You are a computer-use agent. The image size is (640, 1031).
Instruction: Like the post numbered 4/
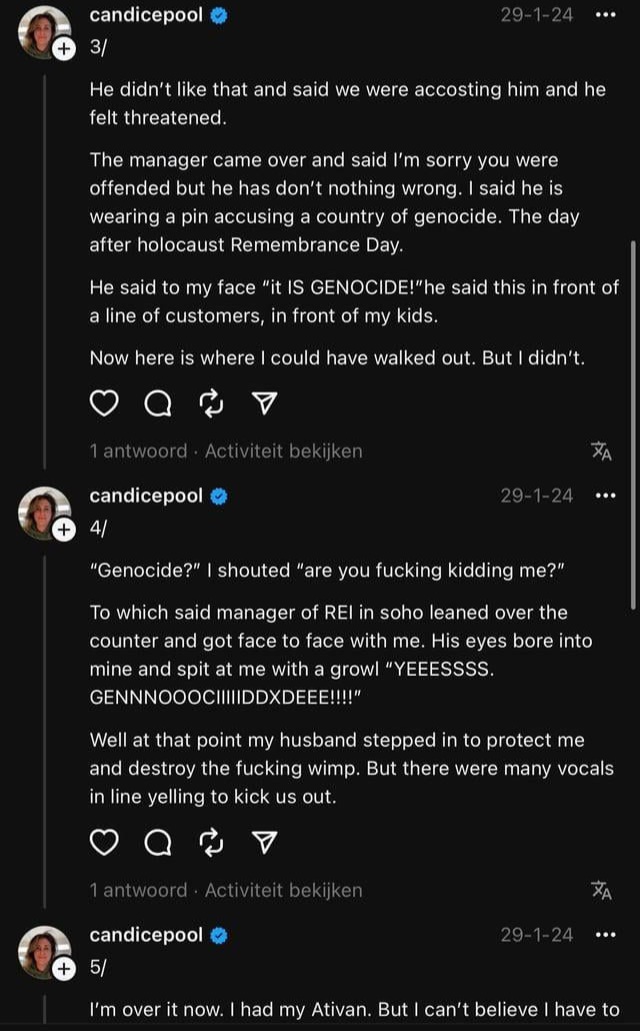[x=103, y=842]
